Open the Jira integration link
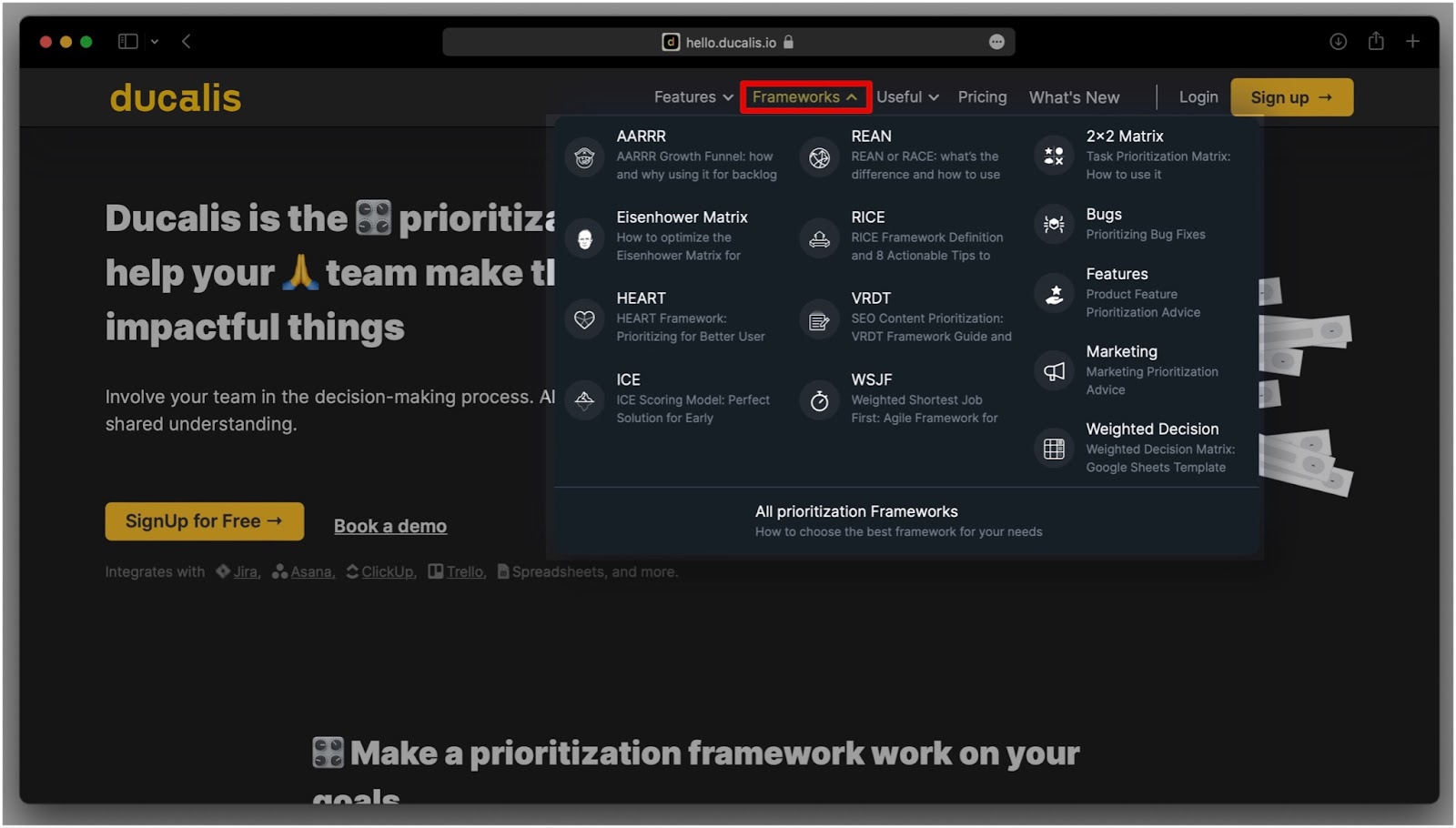 click(x=238, y=571)
